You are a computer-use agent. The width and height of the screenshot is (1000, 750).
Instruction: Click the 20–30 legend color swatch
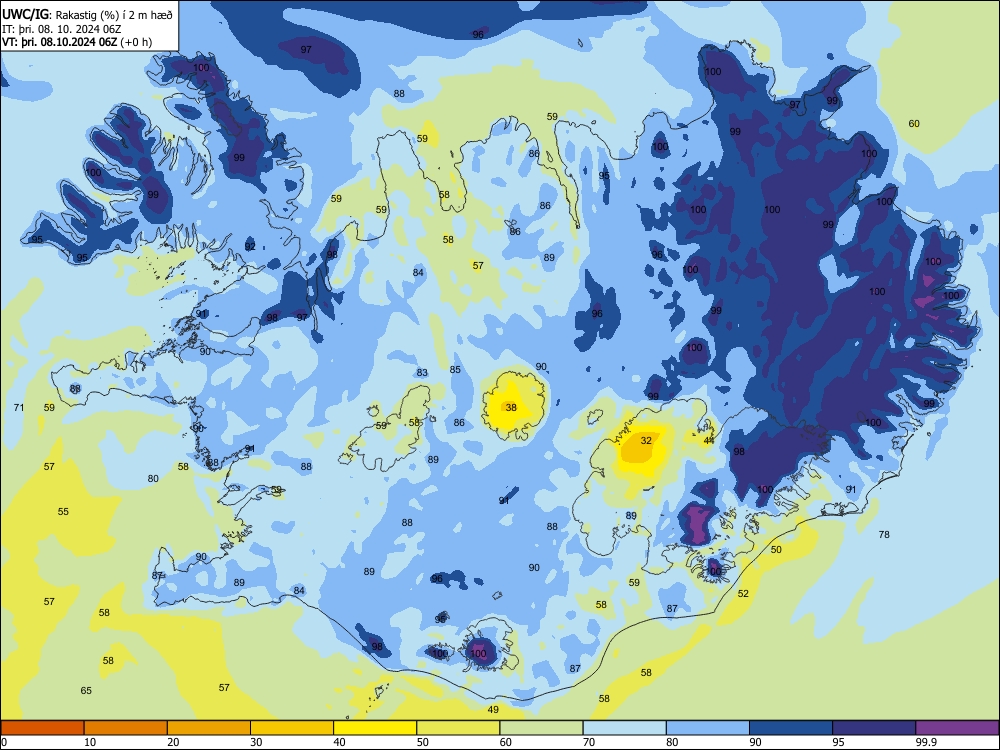tap(209, 728)
